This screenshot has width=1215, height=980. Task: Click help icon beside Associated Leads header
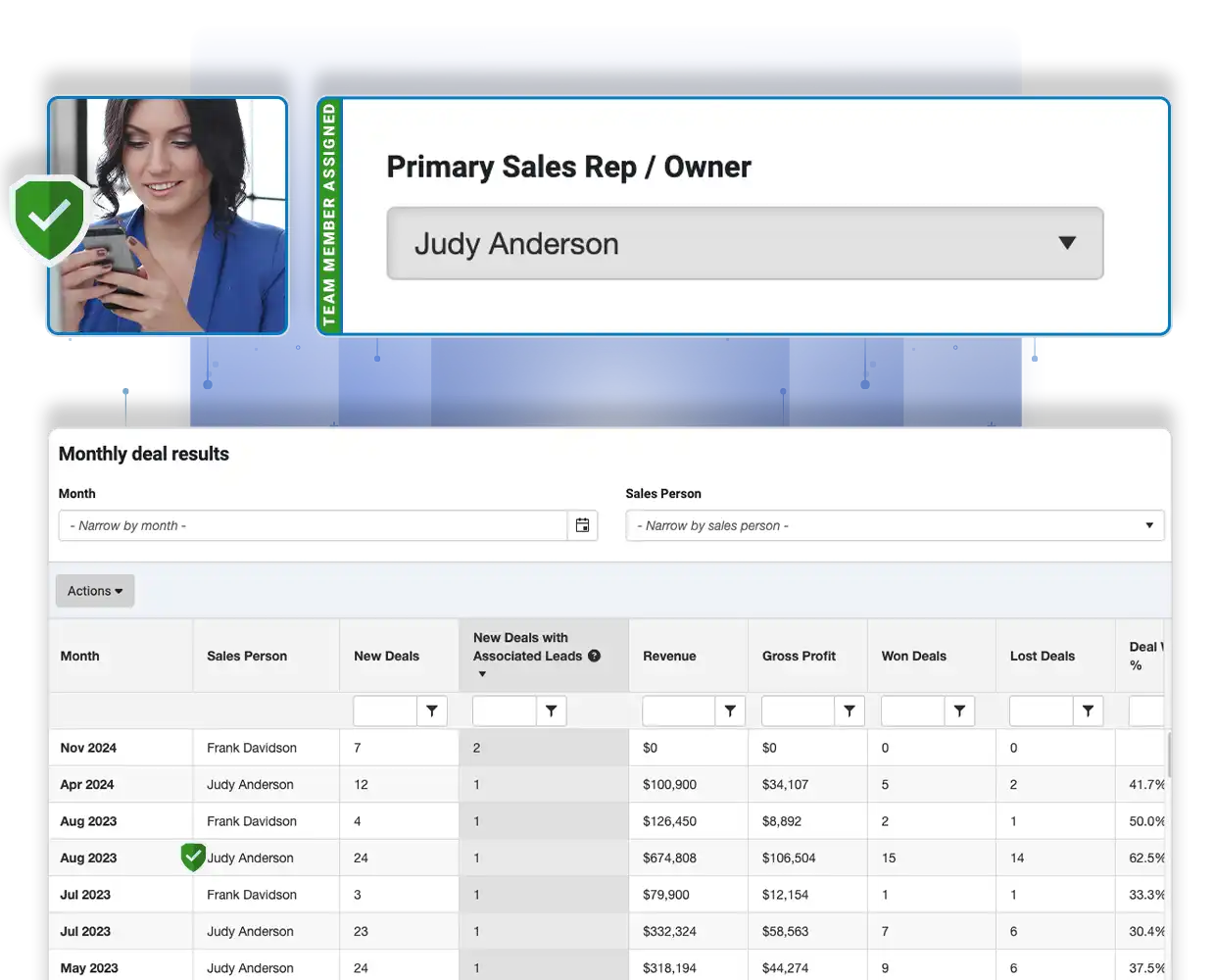tap(594, 657)
